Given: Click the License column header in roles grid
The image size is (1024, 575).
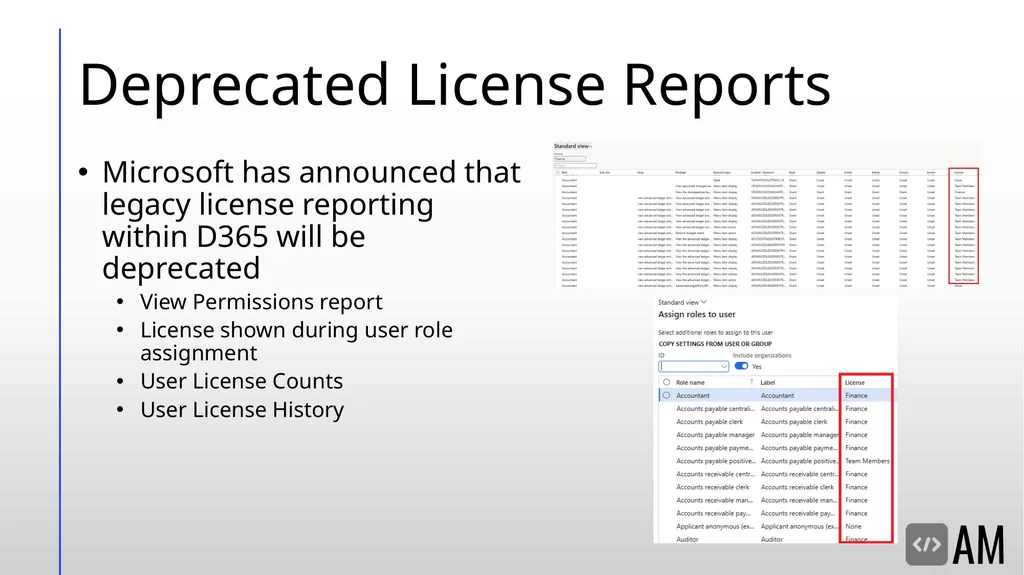Looking at the screenshot, I should point(854,382).
